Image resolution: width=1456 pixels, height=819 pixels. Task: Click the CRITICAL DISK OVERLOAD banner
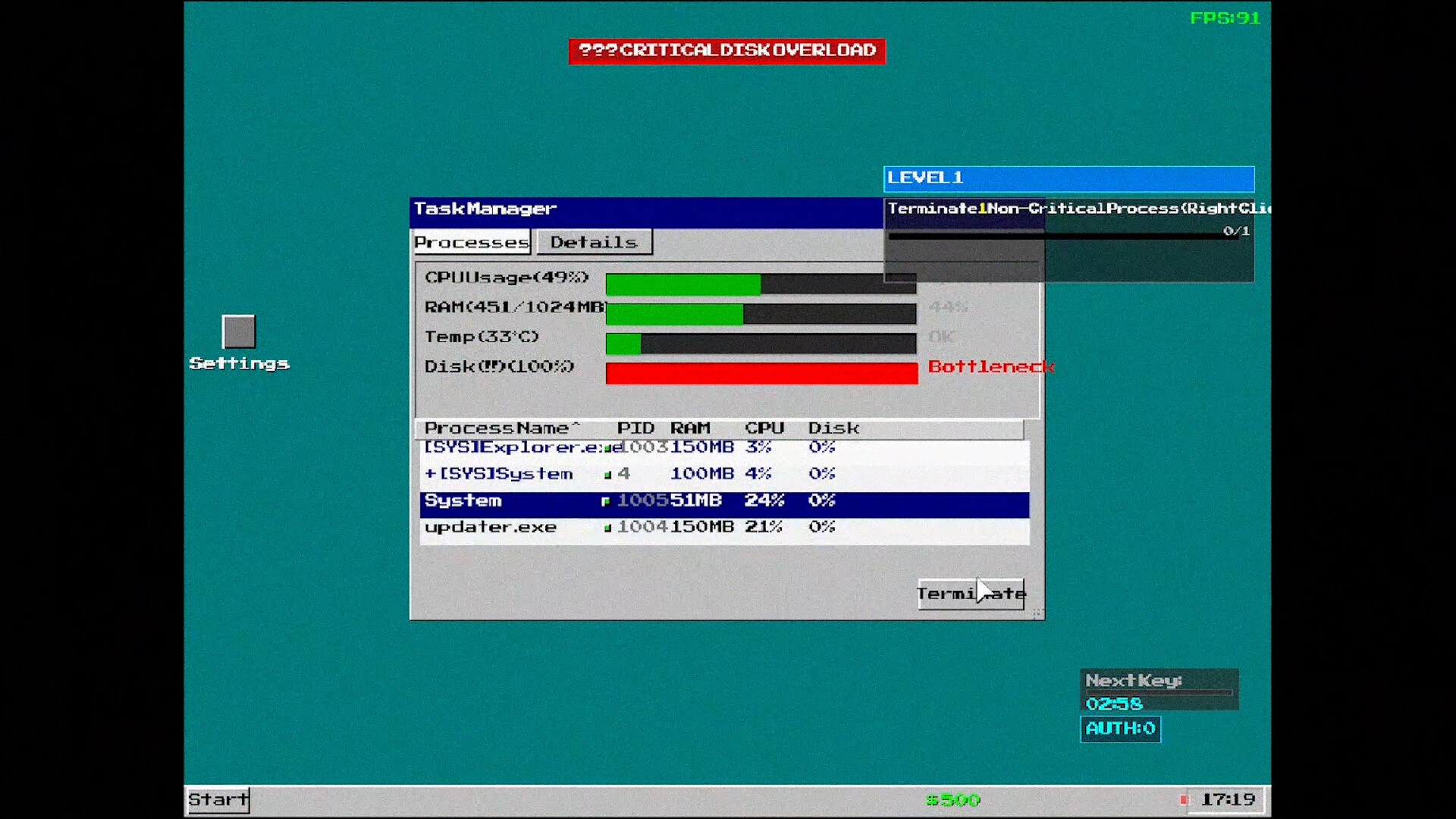point(726,52)
